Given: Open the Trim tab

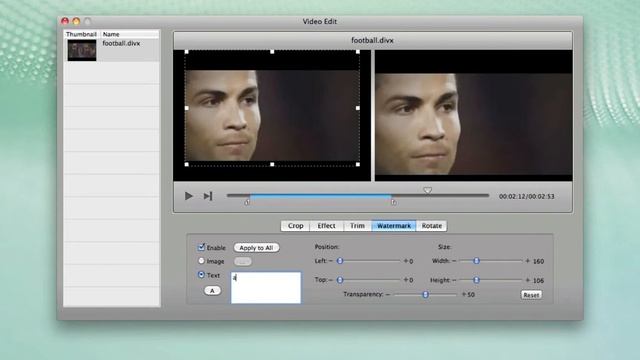Looking at the screenshot, I should [x=357, y=226].
